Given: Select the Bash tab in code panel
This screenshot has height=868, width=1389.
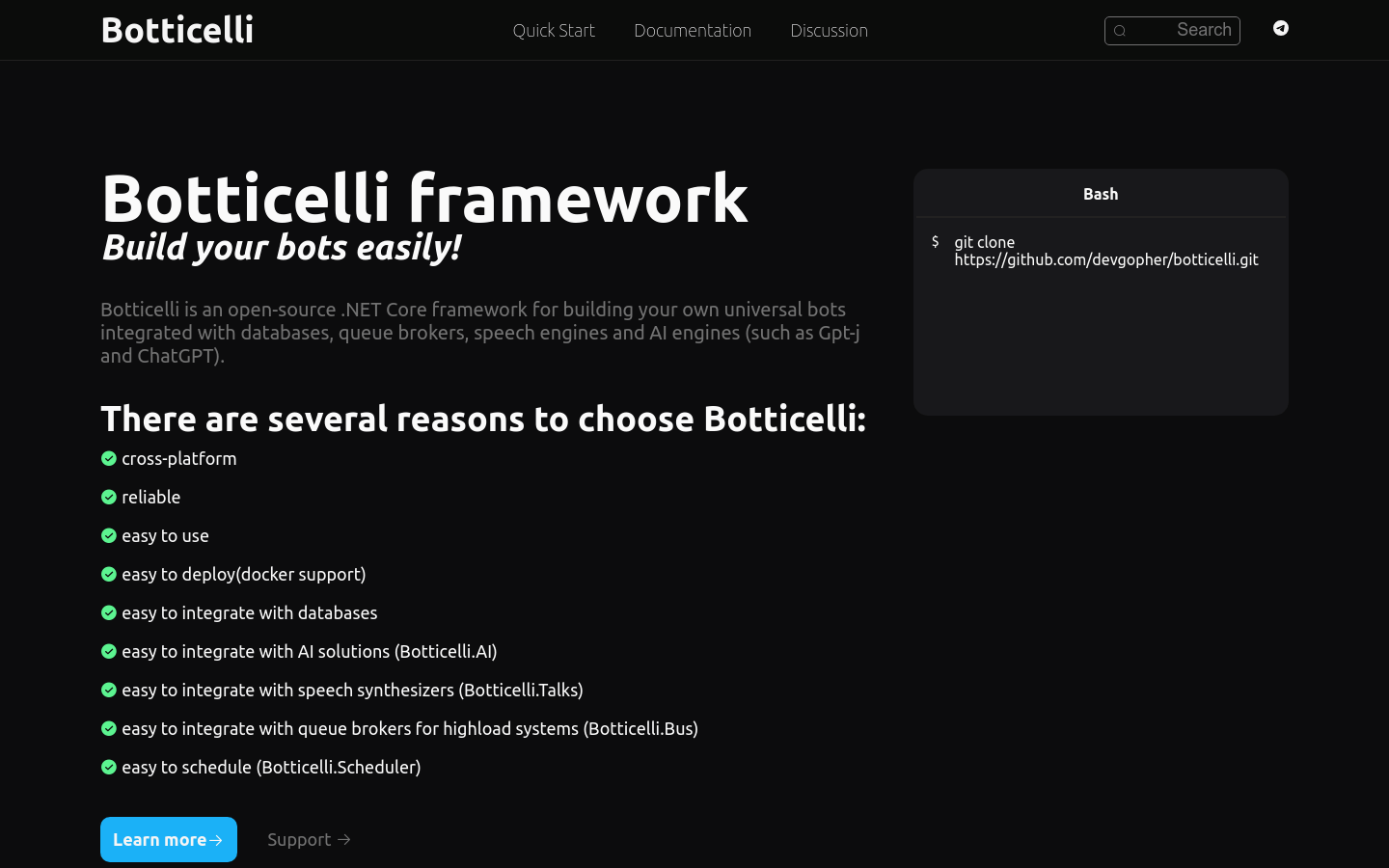Looking at the screenshot, I should [x=1101, y=194].
